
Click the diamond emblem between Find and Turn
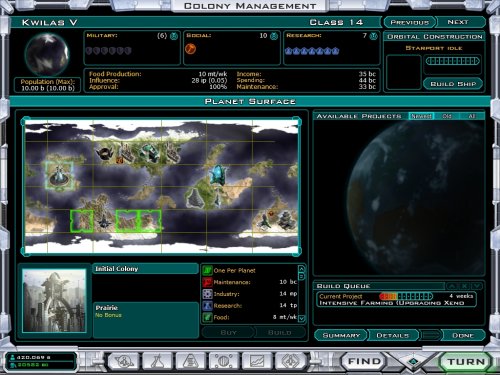[x=413, y=361]
